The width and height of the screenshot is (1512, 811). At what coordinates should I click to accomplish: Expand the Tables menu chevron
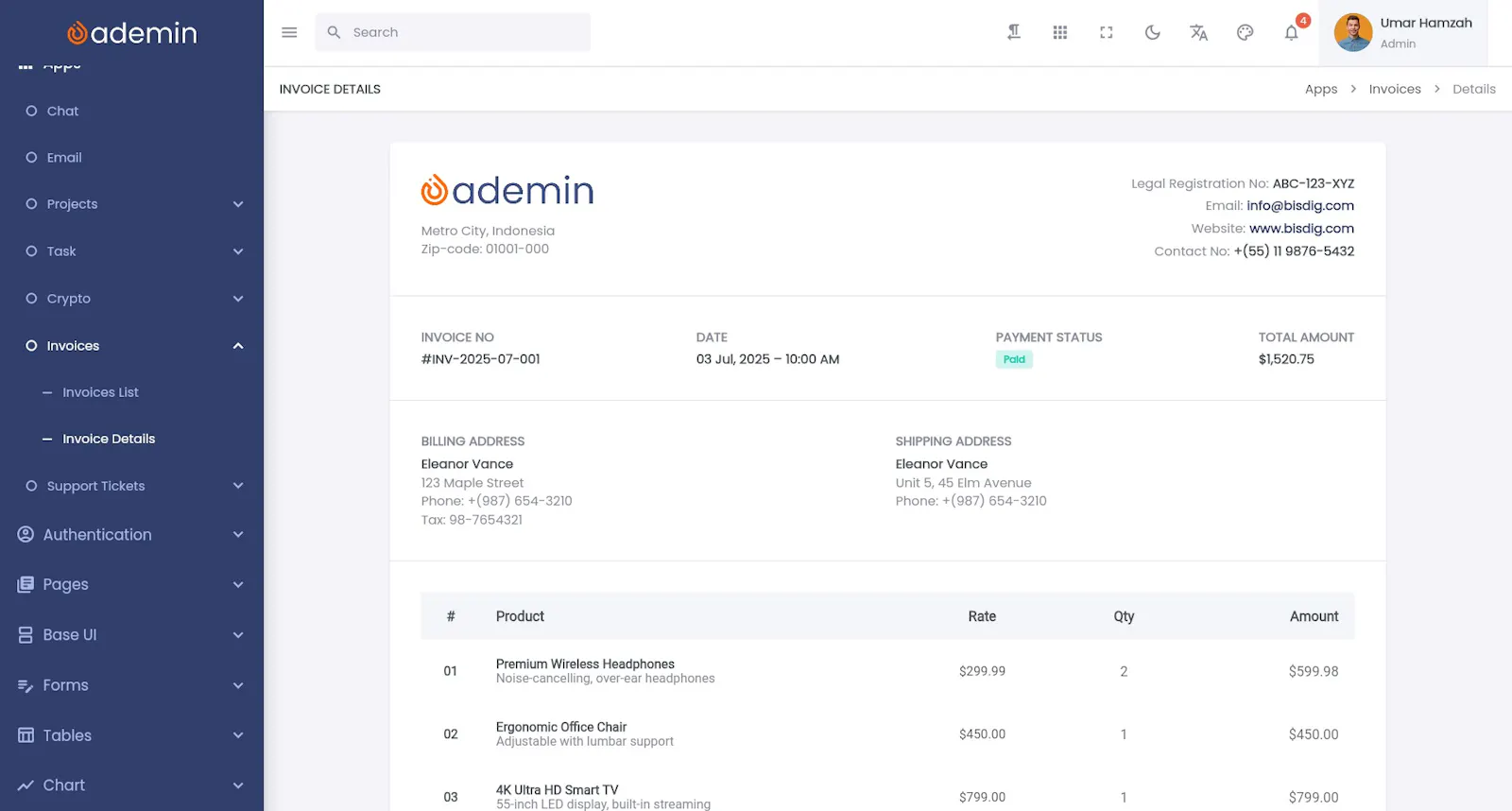pos(238,735)
